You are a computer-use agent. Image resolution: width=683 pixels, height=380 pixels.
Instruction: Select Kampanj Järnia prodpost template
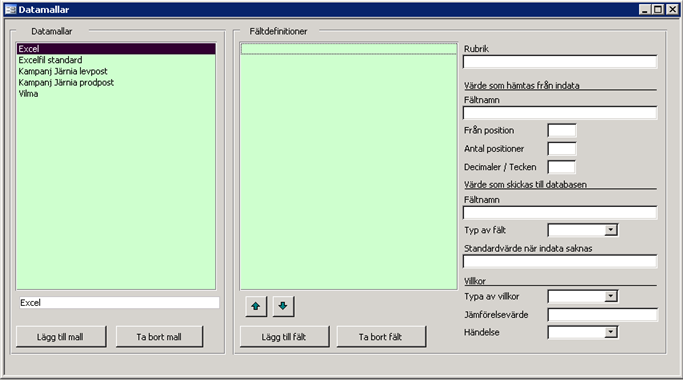116,83
